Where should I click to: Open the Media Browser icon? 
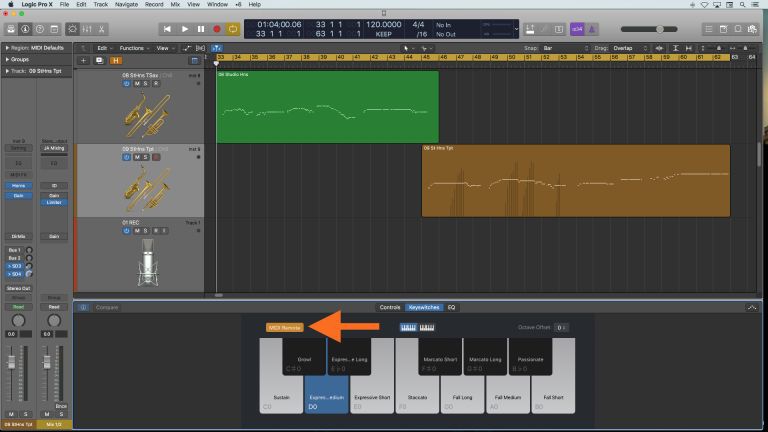point(752,29)
